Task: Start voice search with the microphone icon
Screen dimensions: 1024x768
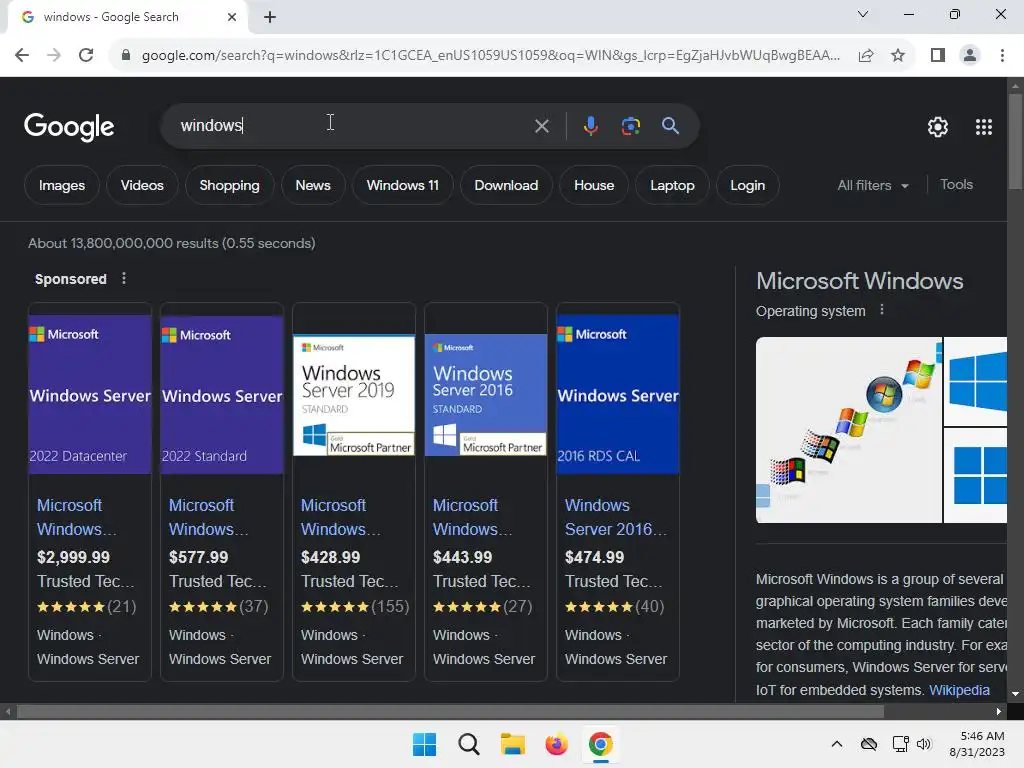Action: [590, 125]
